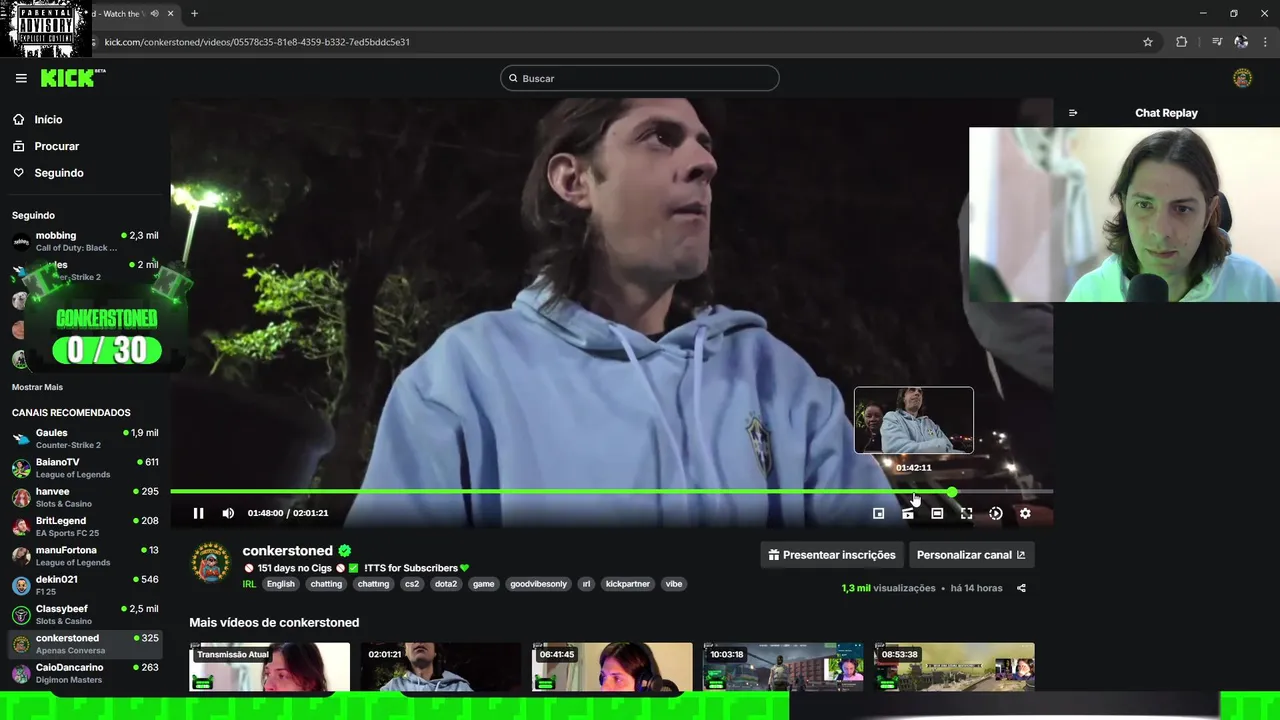The height and width of the screenshot is (720, 1280).
Task: Open the 02:01:21 video thumbnail
Action: tap(441, 667)
